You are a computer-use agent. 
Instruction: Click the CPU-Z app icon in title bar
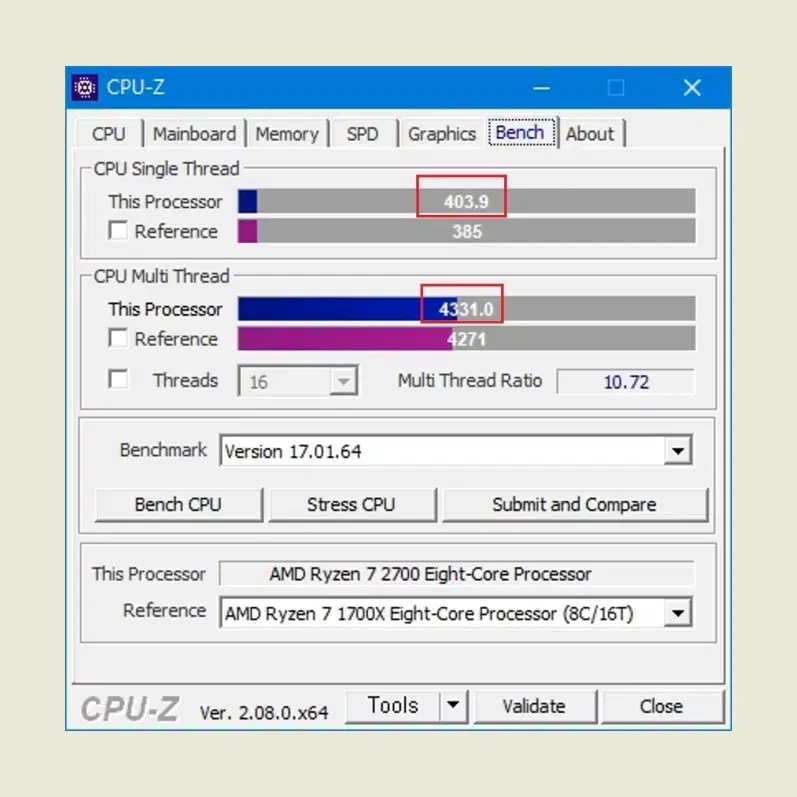point(85,88)
